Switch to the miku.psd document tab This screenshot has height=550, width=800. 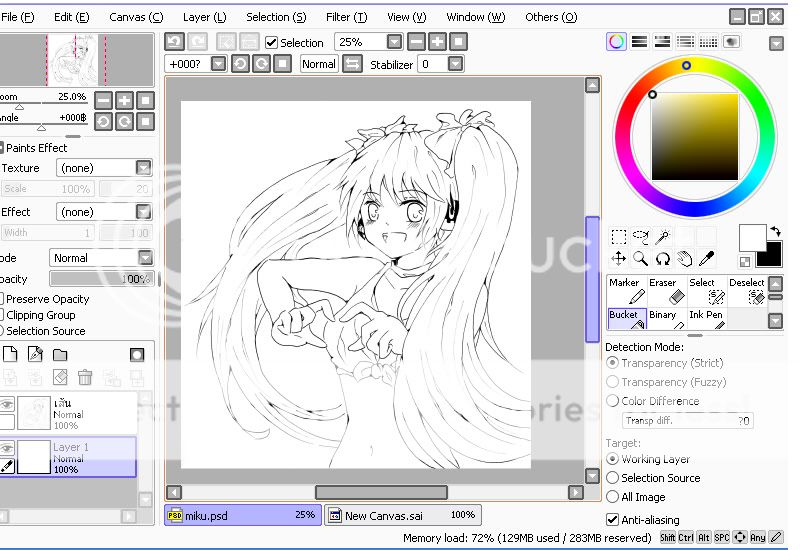243,515
